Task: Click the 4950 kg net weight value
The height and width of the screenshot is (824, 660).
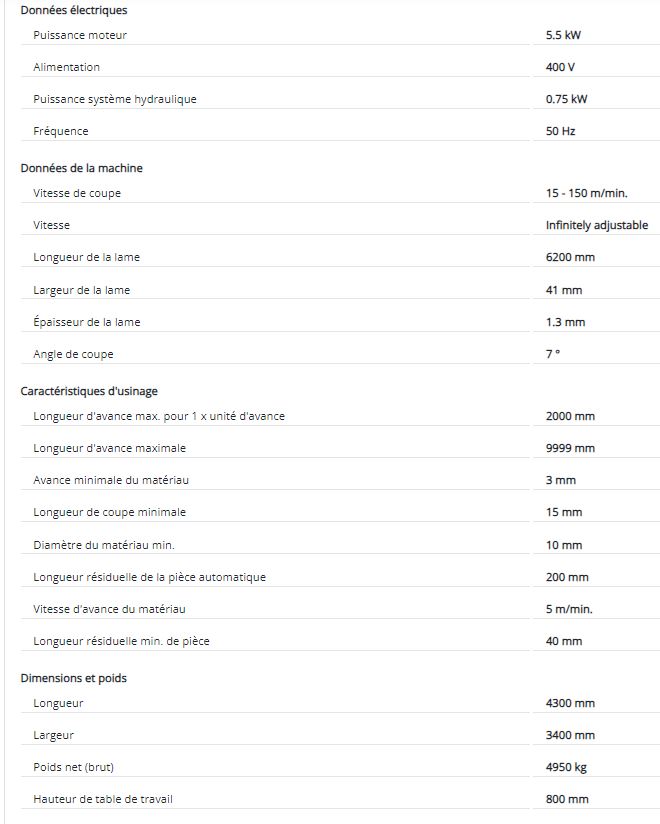Action: pos(567,767)
